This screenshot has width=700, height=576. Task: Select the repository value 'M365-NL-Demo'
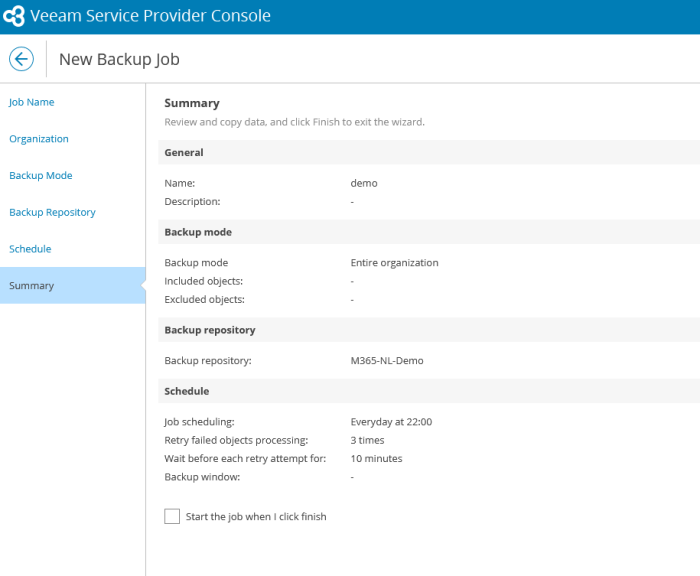point(387,360)
